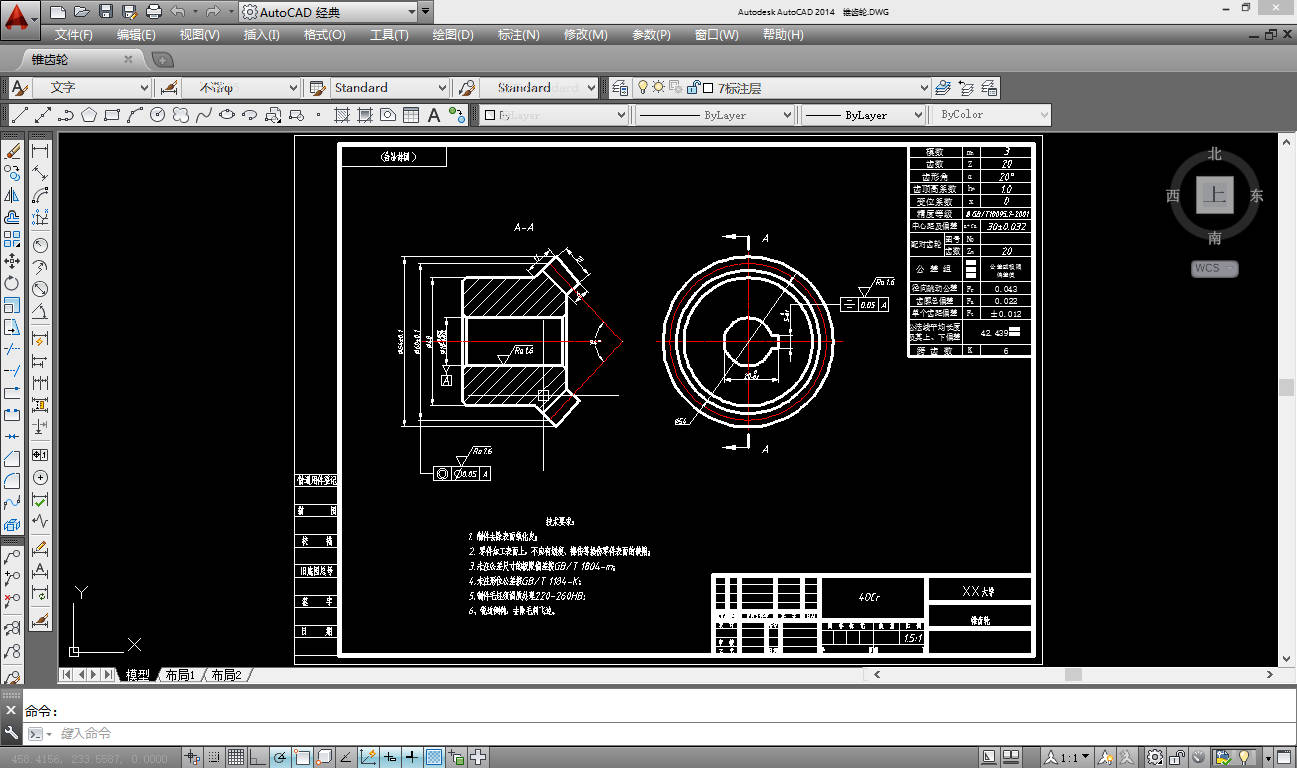Click the Make Object's Layer Current icon

[945, 88]
